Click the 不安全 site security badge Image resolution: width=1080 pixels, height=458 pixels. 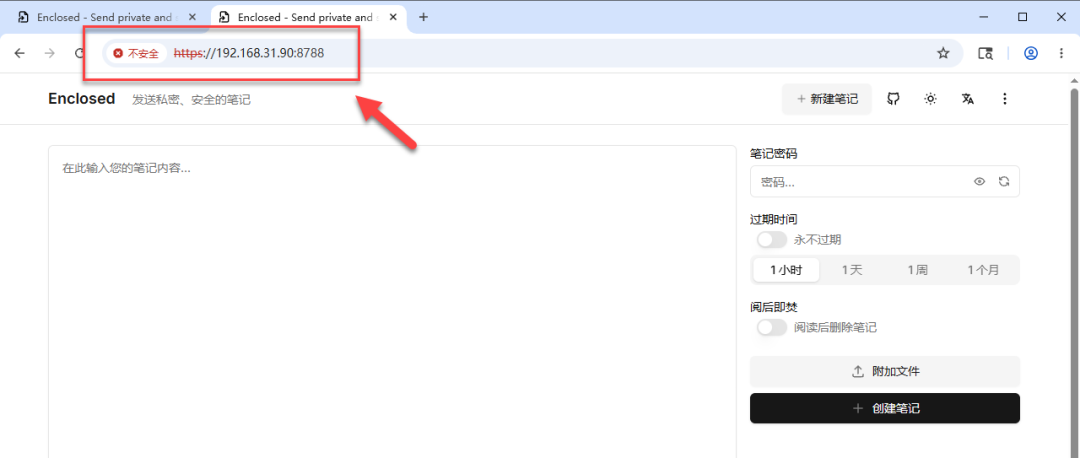[x=136, y=53]
